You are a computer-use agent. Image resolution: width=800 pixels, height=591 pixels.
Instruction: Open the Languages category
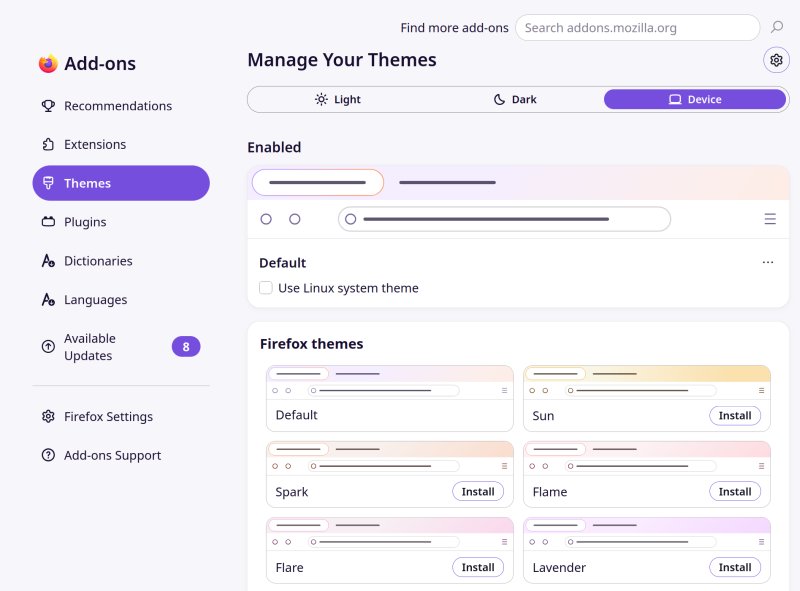coord(121,299)
